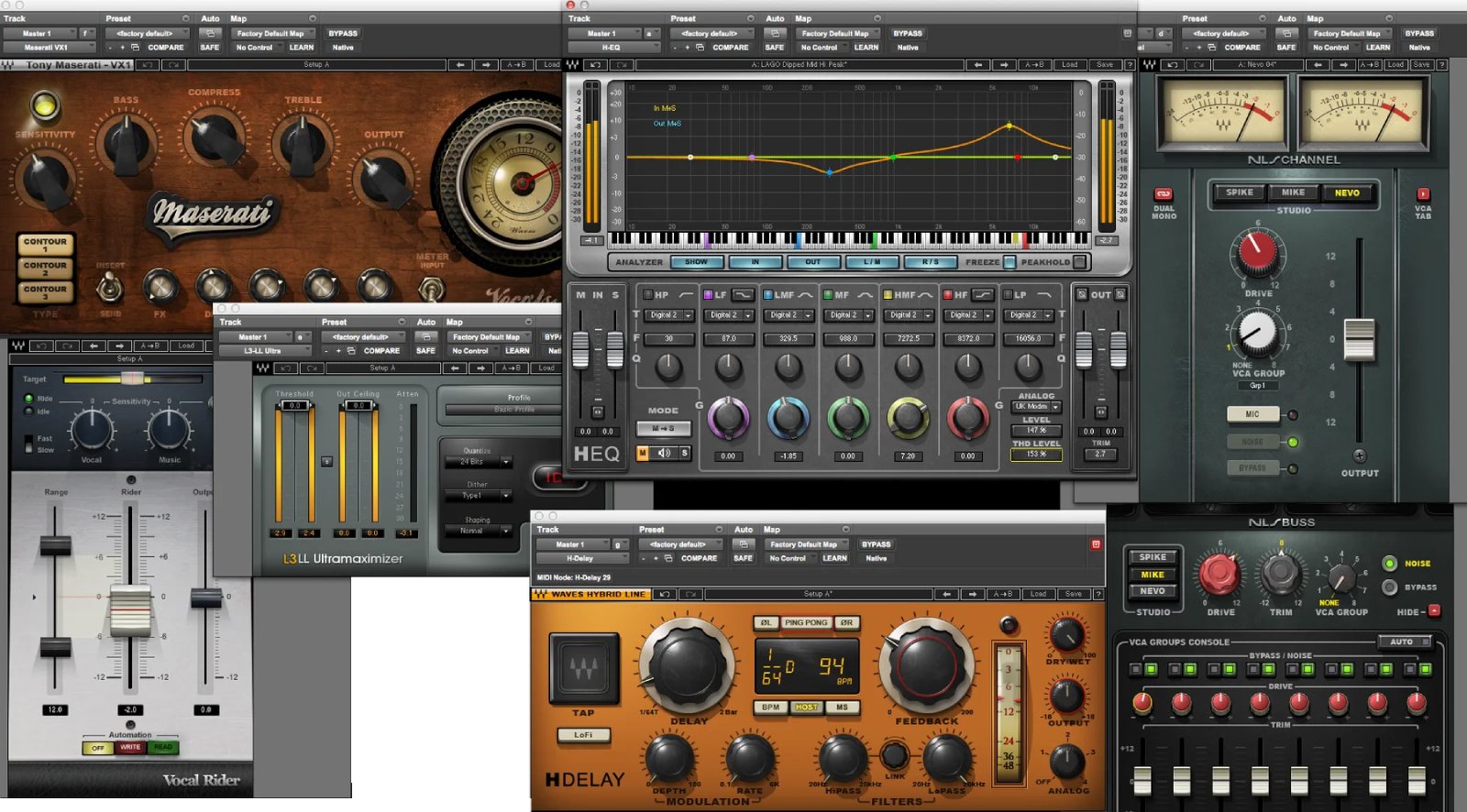
Task: Click the THD LEVEL field showing 153 %
Action: [1036, 454]
